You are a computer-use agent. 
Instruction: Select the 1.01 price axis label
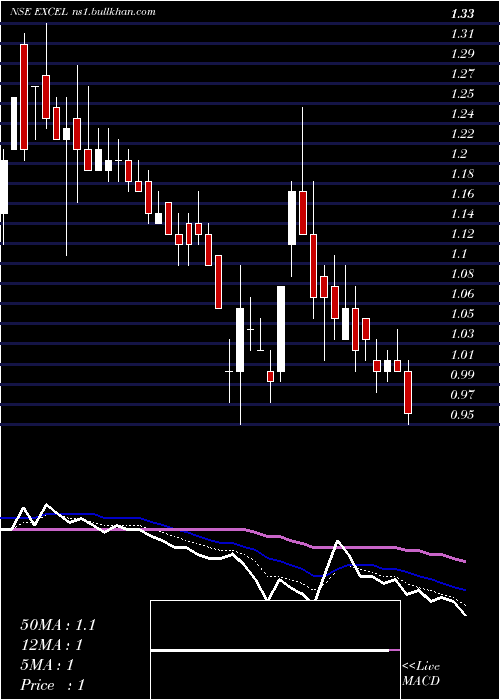point(462,355)
